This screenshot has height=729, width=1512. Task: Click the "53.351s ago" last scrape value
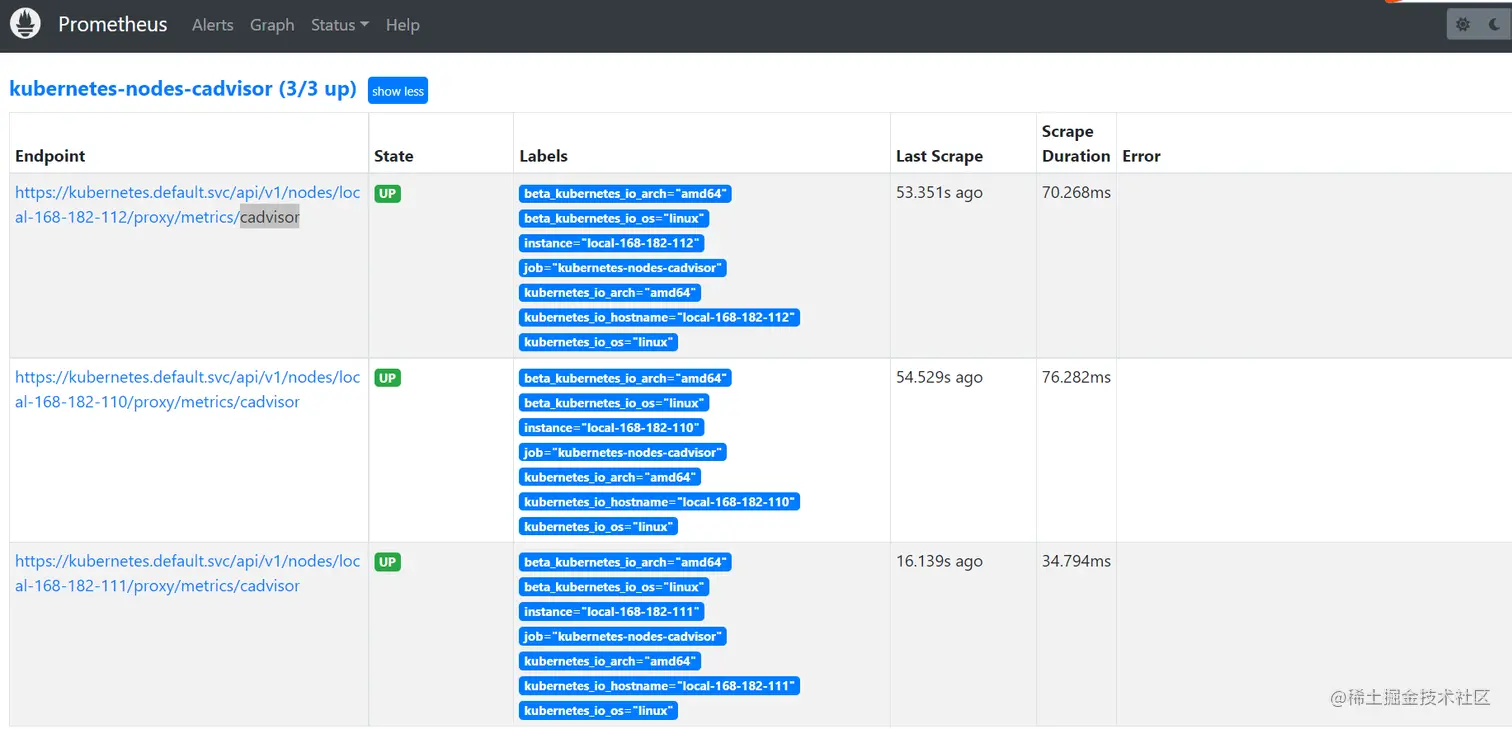[x=939, y=193]
